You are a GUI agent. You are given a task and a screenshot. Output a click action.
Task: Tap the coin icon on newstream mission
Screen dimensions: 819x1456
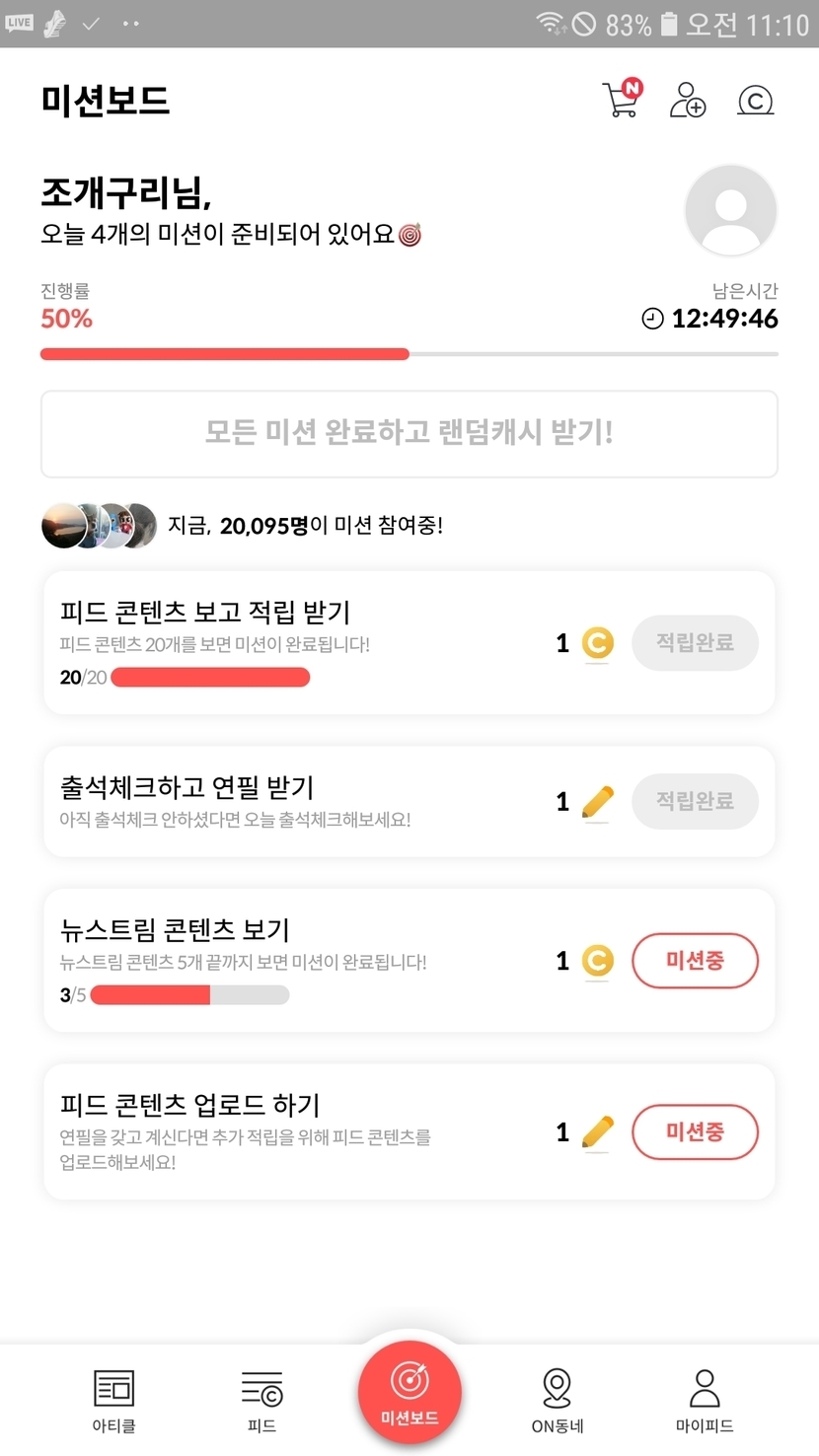[597, 961]
